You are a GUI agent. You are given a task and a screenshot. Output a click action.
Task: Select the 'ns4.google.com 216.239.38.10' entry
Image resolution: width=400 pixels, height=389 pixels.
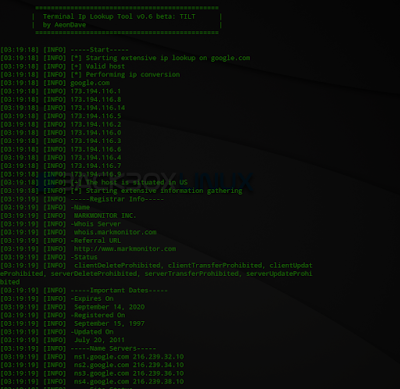tap(129, 382)
